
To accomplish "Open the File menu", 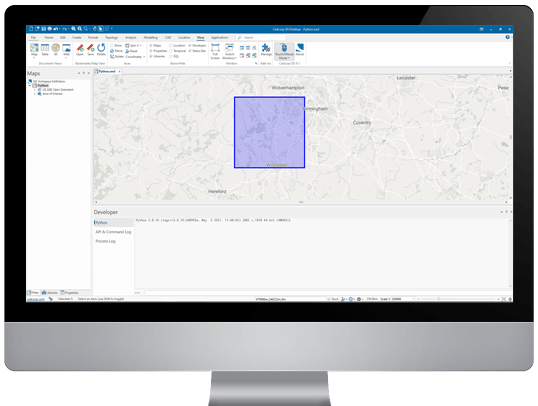I will (33, 37).
